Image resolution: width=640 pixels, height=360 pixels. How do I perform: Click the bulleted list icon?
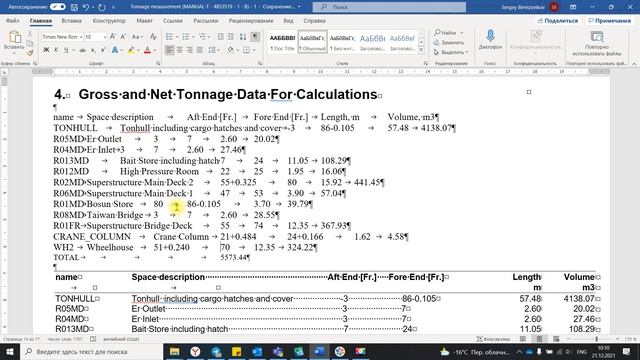pos(169,37)
